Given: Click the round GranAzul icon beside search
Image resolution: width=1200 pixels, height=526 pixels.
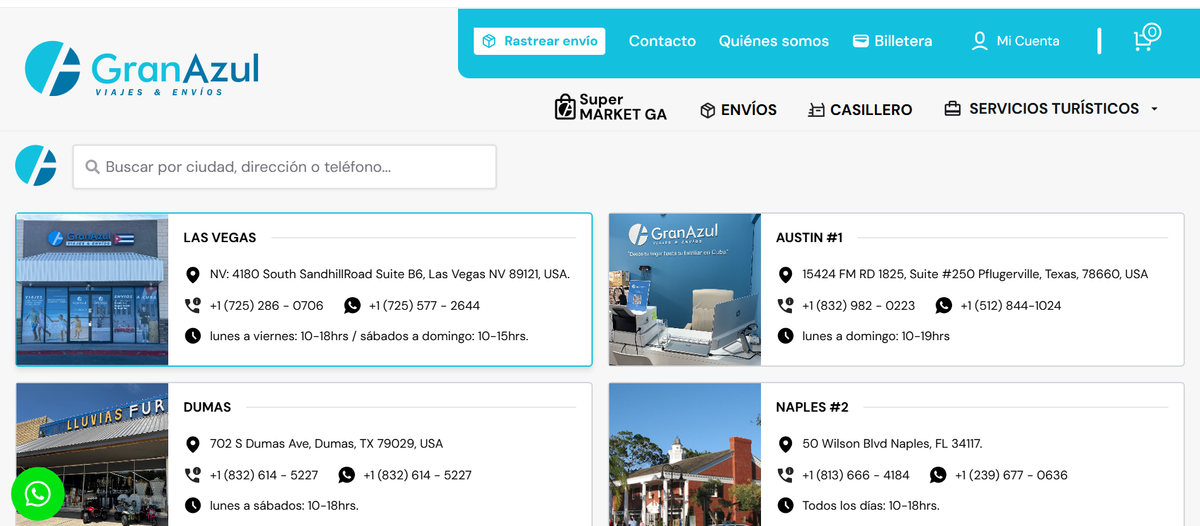Looking at the screenshot, I should [36, 165].
